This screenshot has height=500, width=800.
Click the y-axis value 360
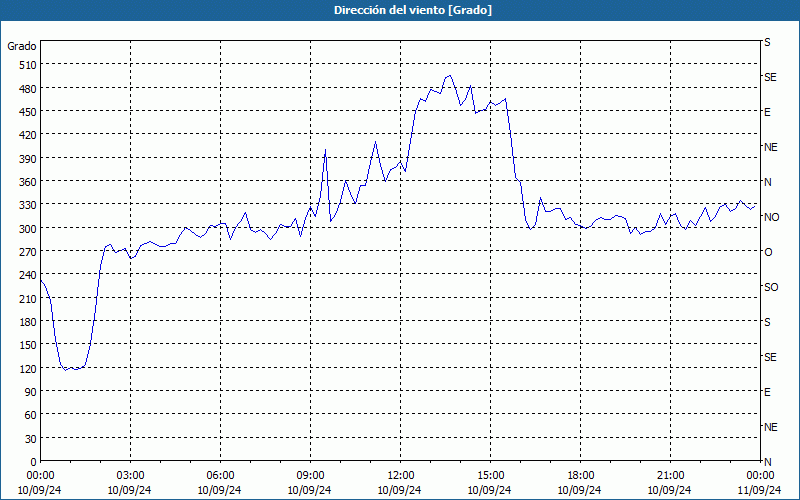[x=29, y=182]
